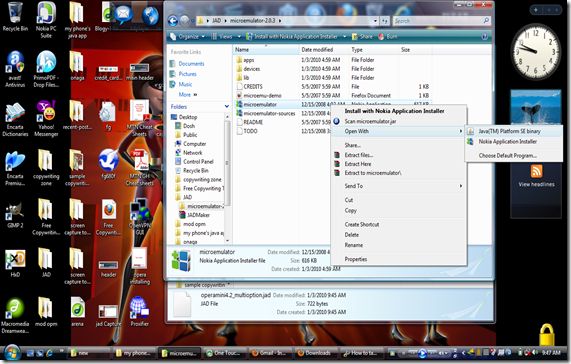Click the Back arrow in Explorer

coord(173,21)
